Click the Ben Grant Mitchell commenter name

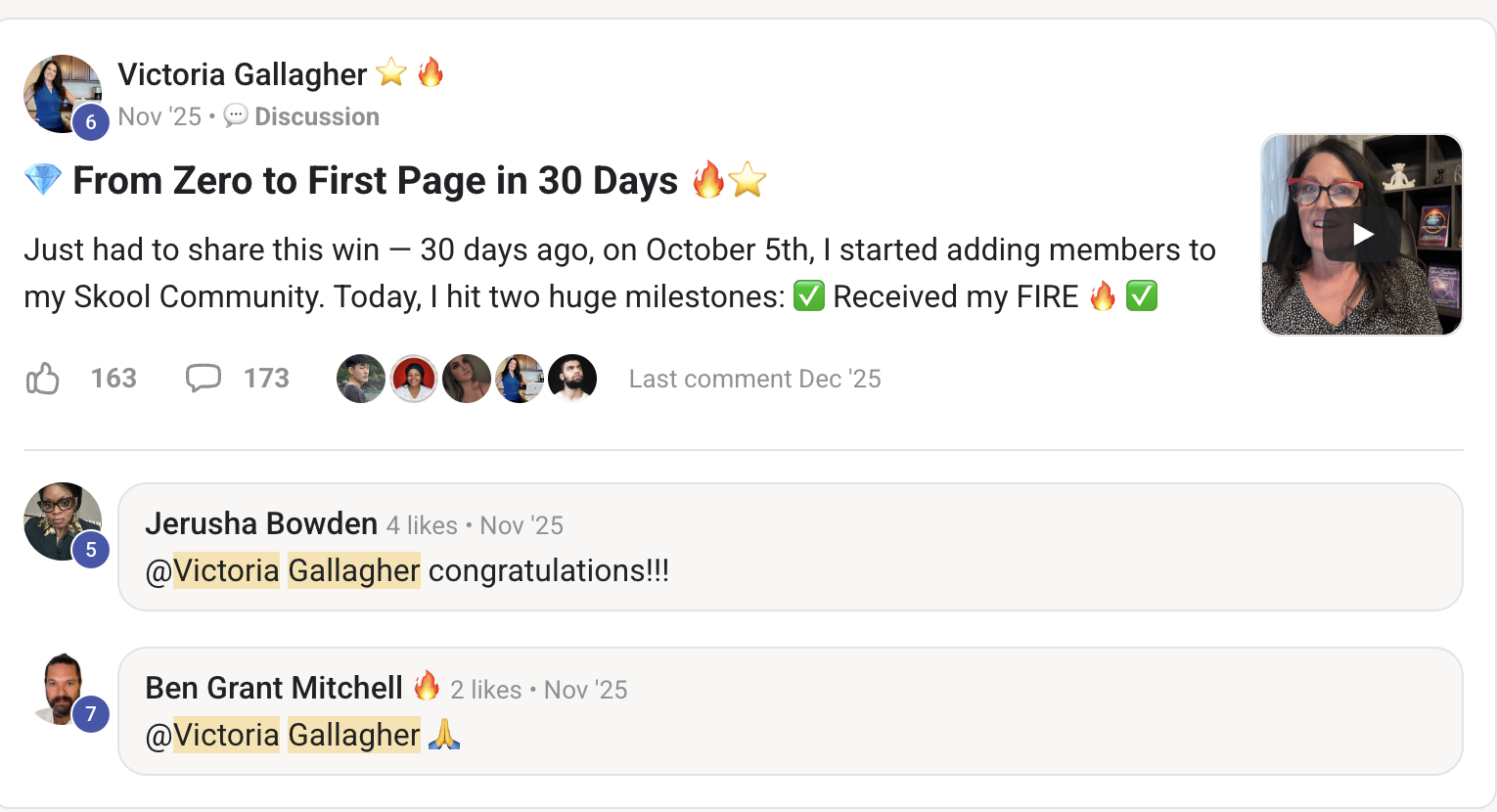click(274, 689)
